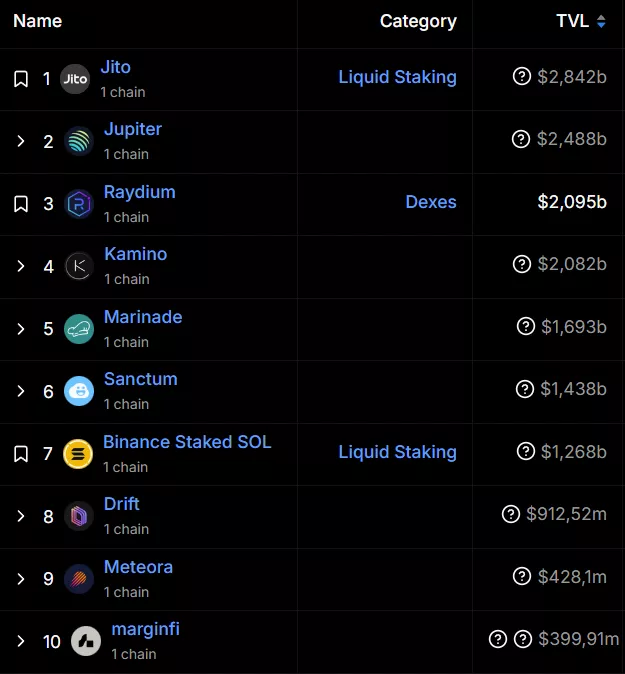Click the Raydium protocol logo icon
The height and width of the screenshot is (674, 625).
pyautogui.click(x=79, y=204)
